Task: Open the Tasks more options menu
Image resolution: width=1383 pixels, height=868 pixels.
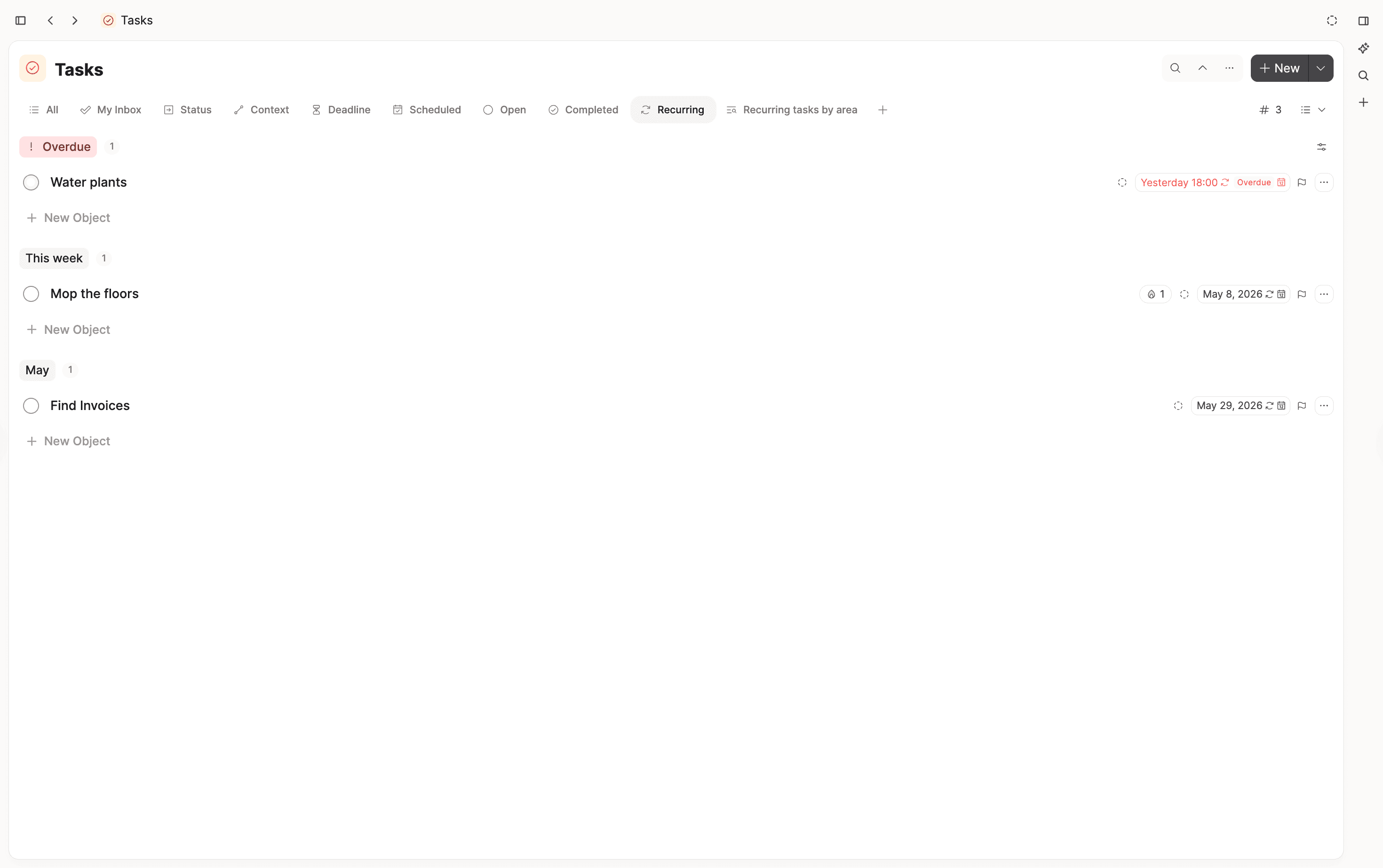Action: point(1229,68)
